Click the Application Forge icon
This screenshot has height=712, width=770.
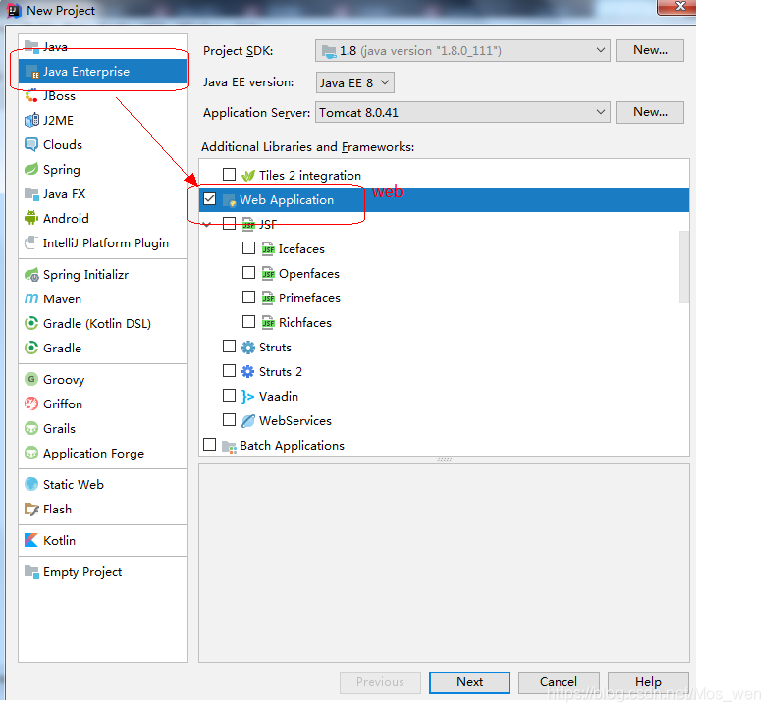tap(31, 453)
